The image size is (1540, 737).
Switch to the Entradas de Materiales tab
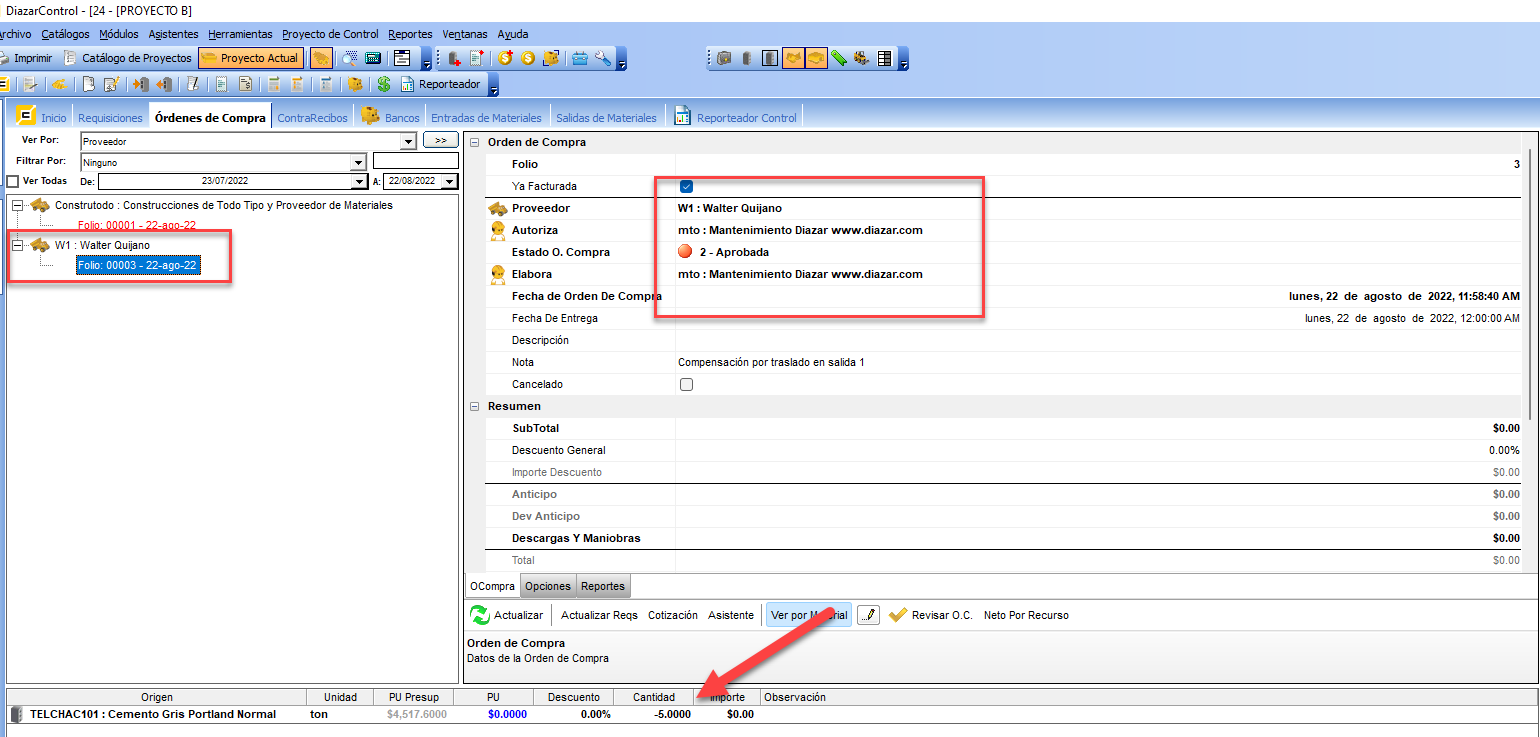pos(486,118)
